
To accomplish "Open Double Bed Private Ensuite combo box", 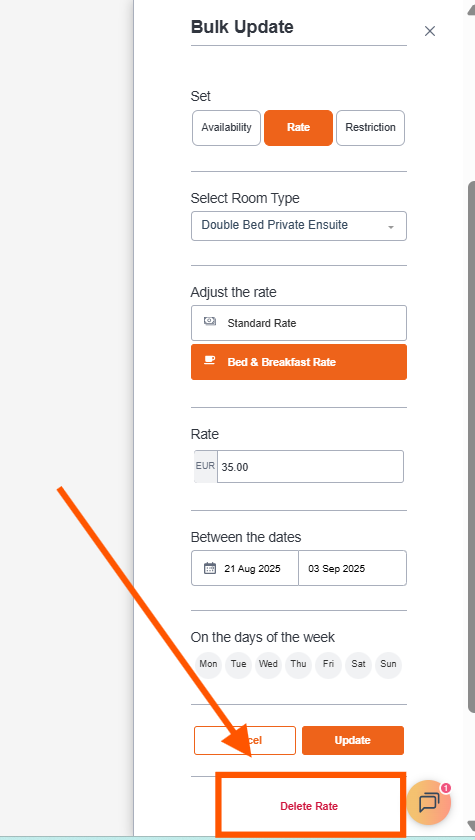I will [x=299, y=226].
